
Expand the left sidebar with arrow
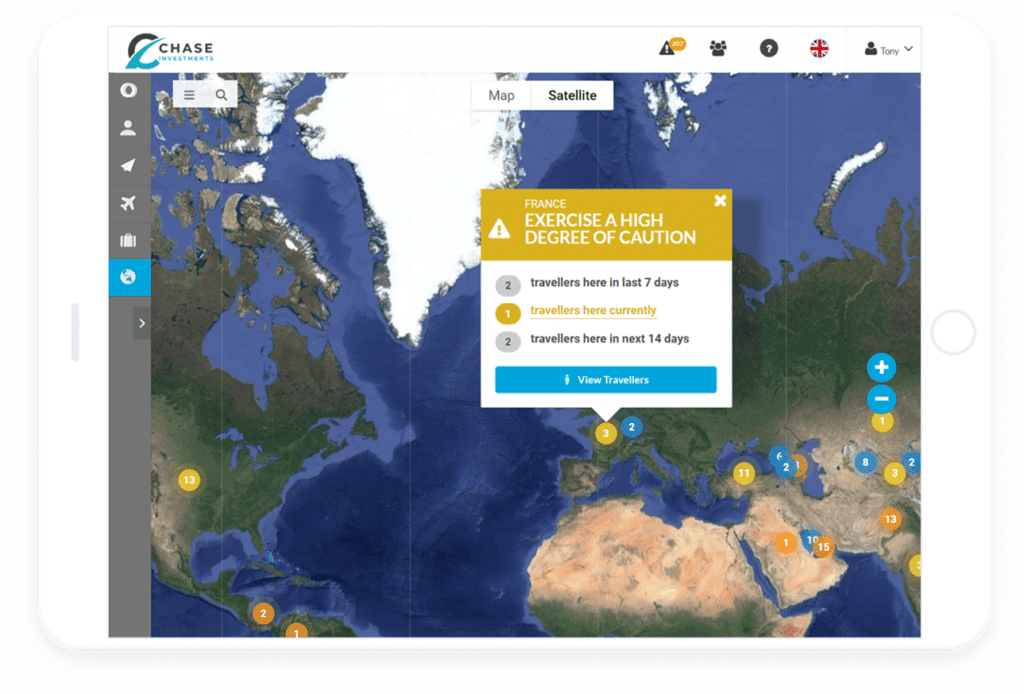(142, 323)
